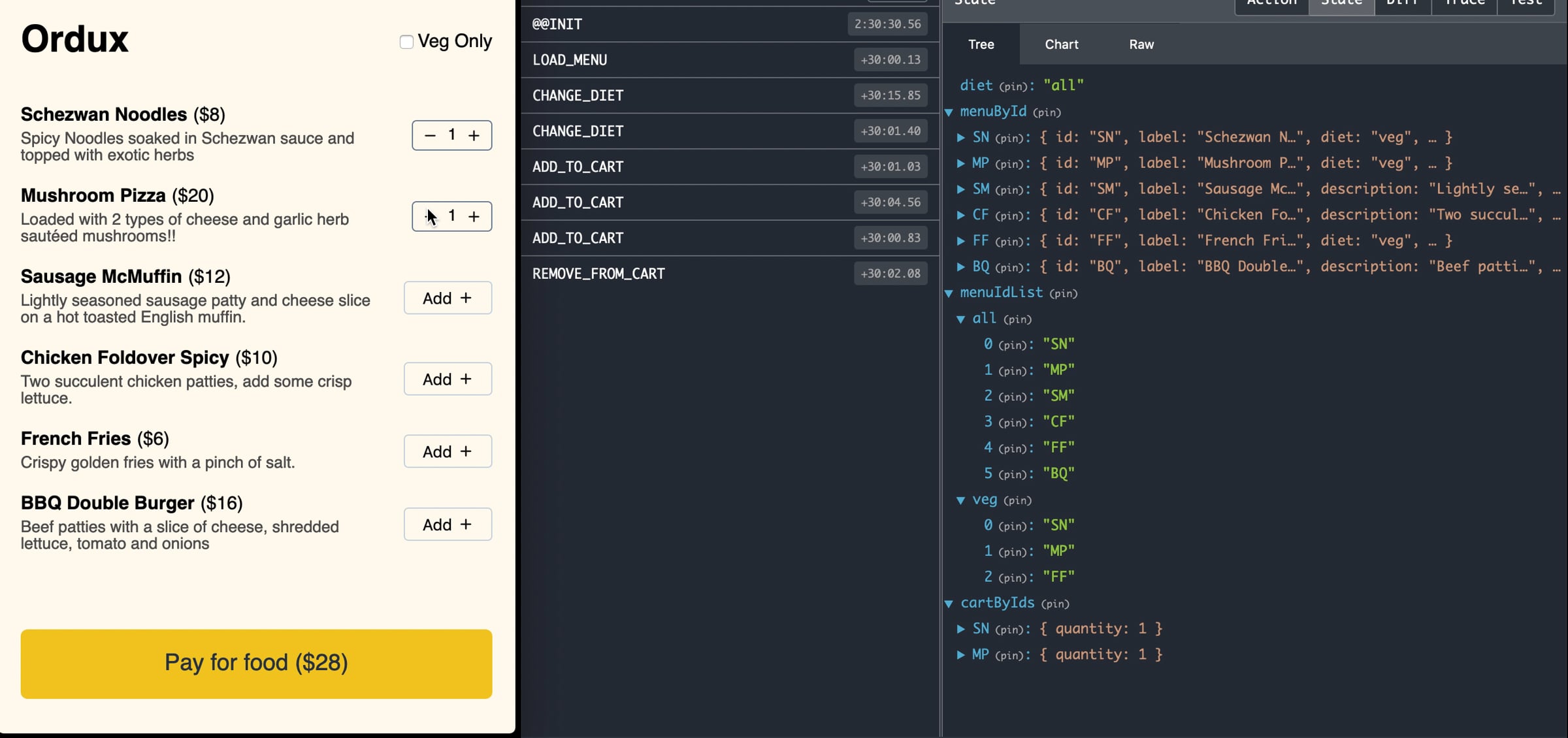The image size is (1568, 738).
Task: Collapse the cartByIds tree node
Action: (x=949, y=603)
